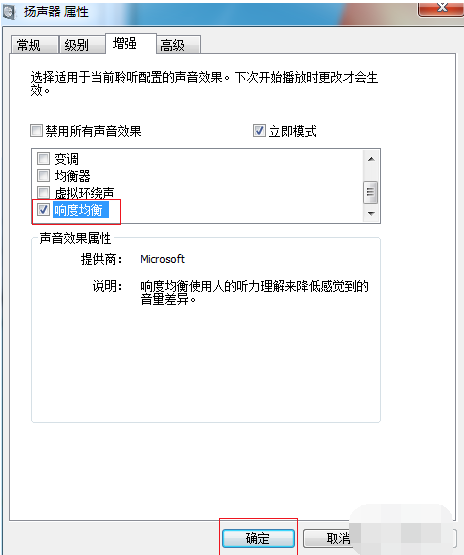Uncheck the 立即模式 checkbox
Image resolution: width=464 pixels, height=555 pixels.
click(259, 131)
